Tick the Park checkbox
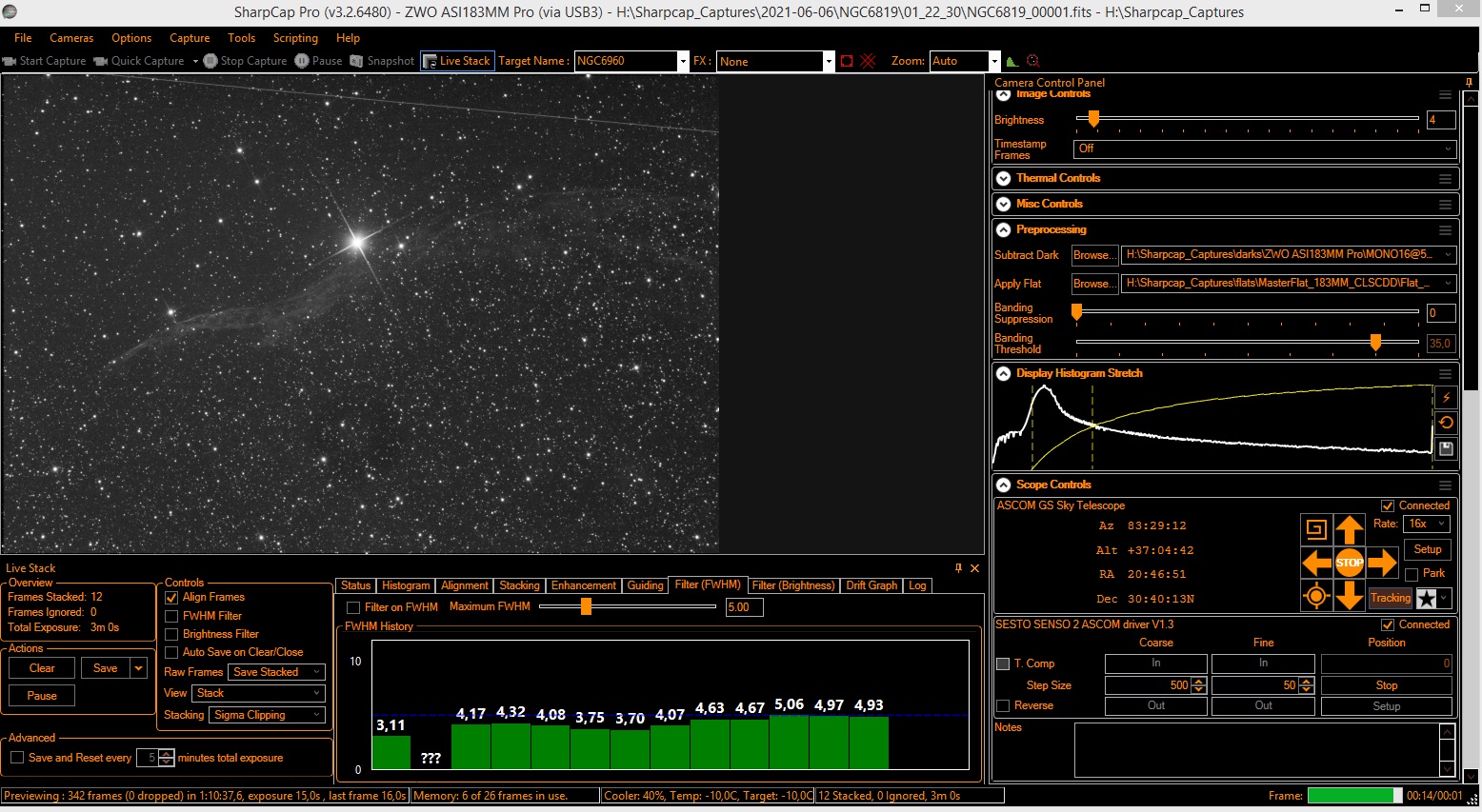The image size is (1482, 812). [x=1412, y=574]
